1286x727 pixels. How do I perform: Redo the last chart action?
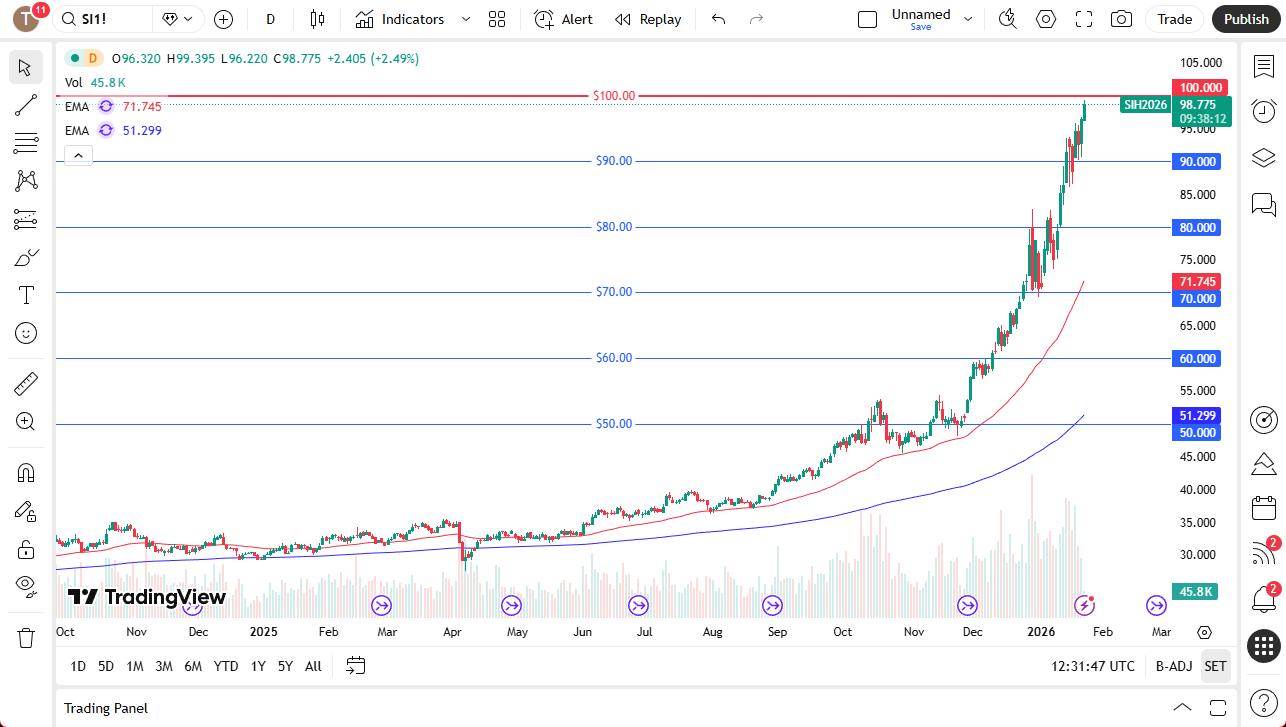(x=757, y=19)
